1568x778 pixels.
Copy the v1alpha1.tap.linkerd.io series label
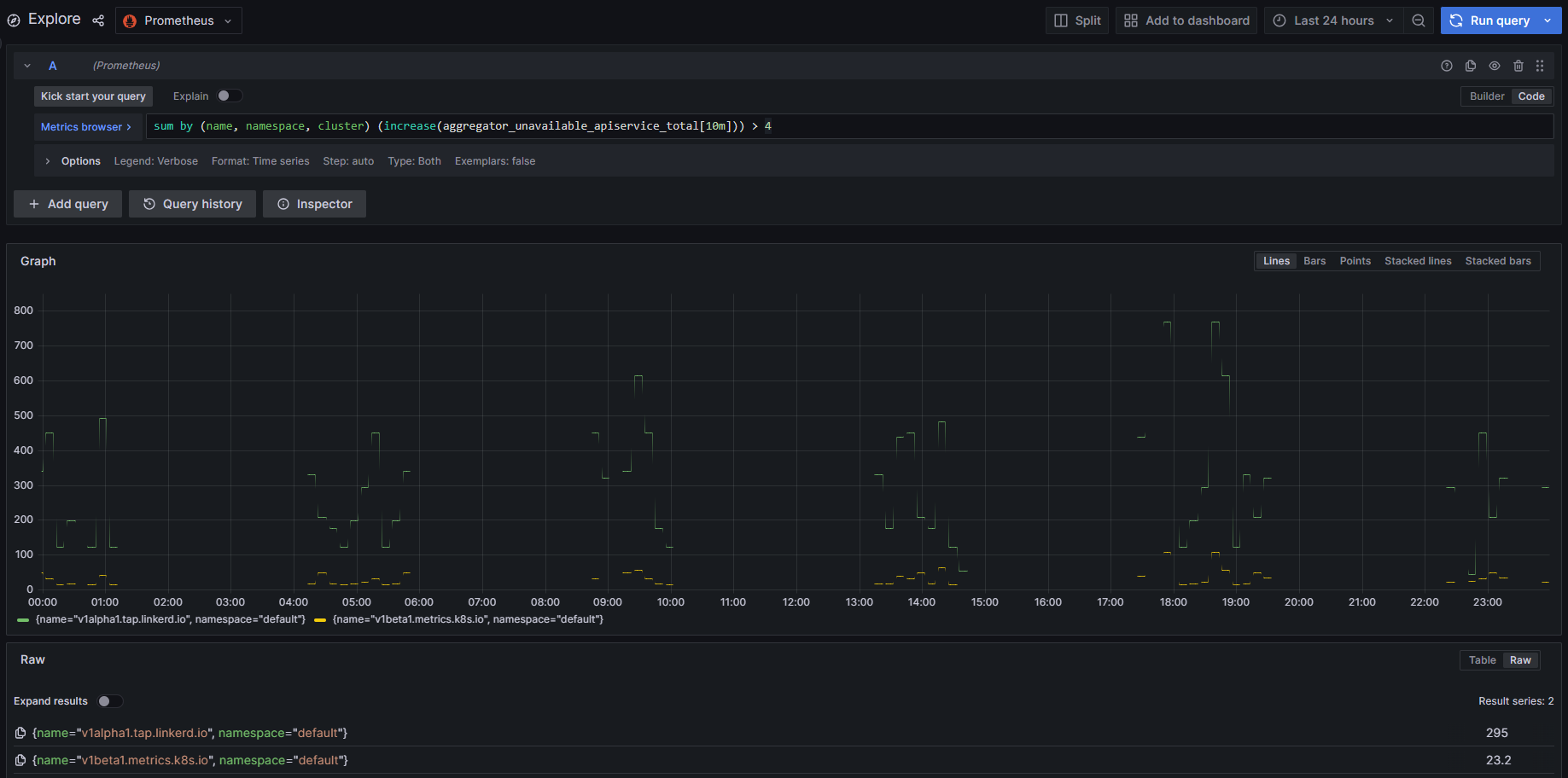pyautogui.click(x=20, y=733)
